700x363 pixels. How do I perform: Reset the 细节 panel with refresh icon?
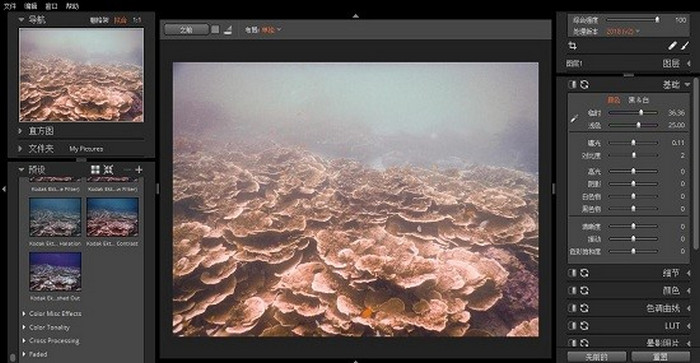click(584, 273)
